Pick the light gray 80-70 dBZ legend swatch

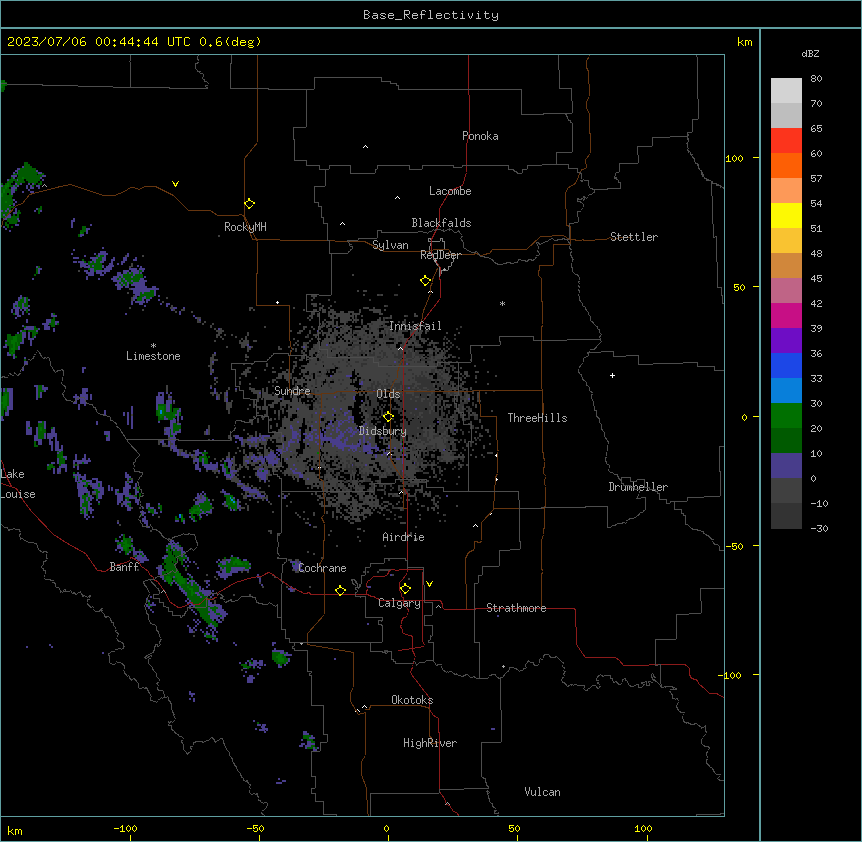coord(786,91)
